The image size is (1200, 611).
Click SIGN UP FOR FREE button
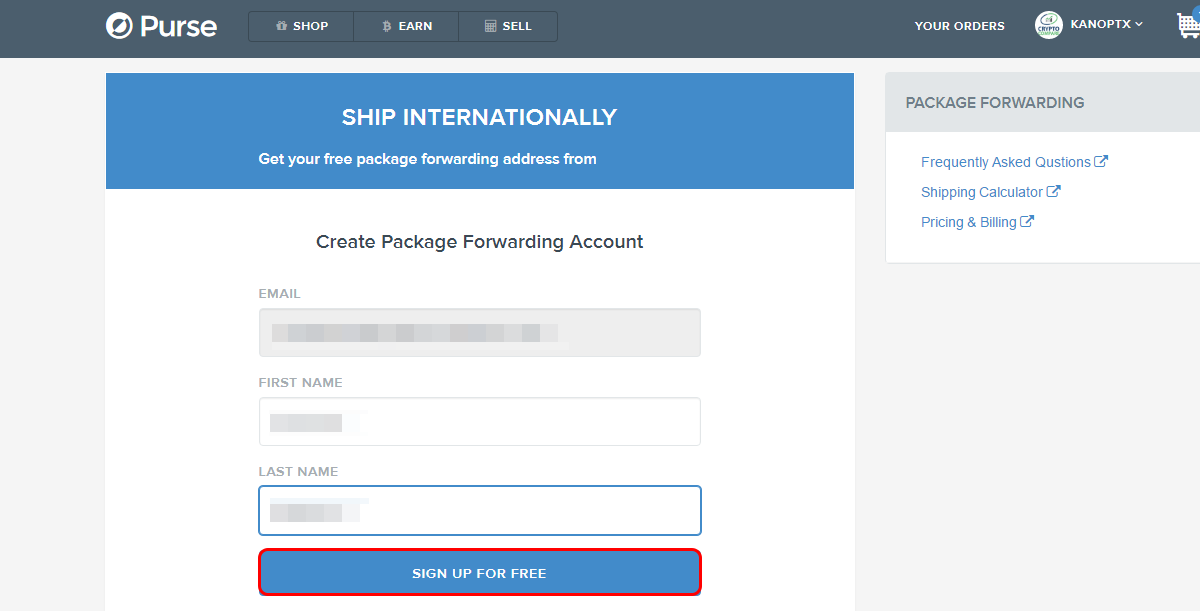click(x=480, y=573)
